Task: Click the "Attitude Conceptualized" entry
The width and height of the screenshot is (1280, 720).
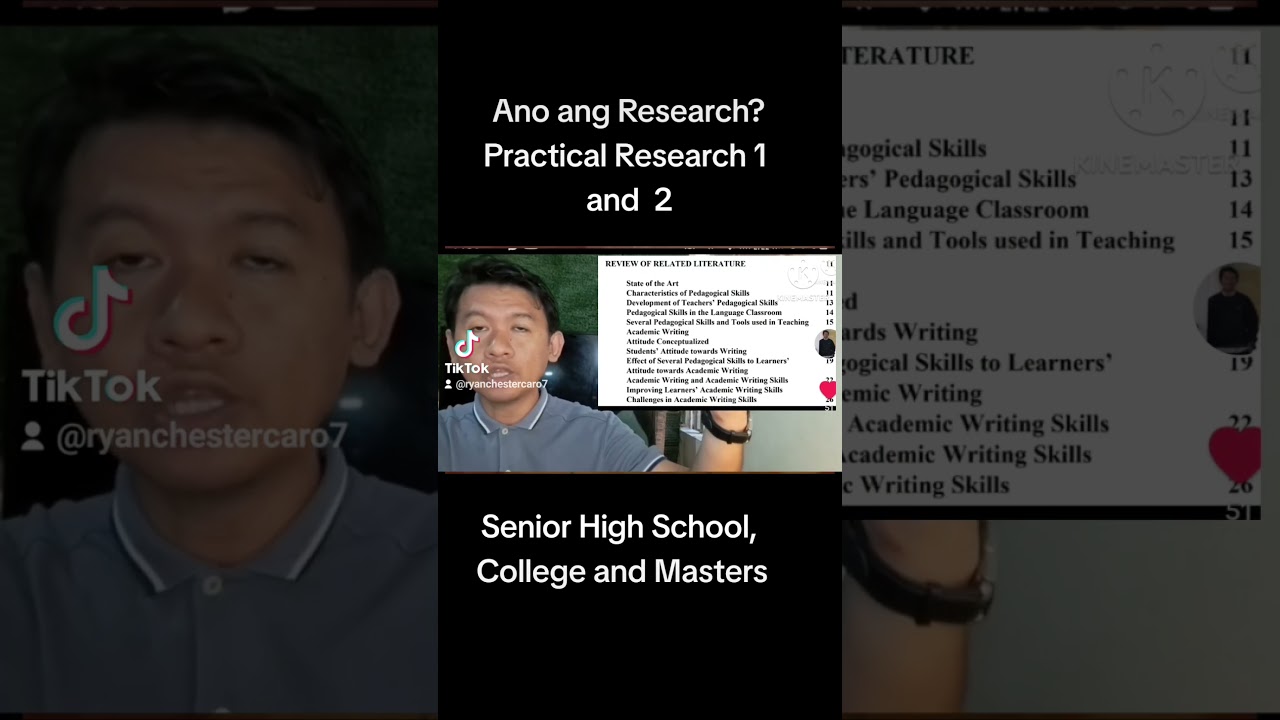Action: tap(667, 341)
